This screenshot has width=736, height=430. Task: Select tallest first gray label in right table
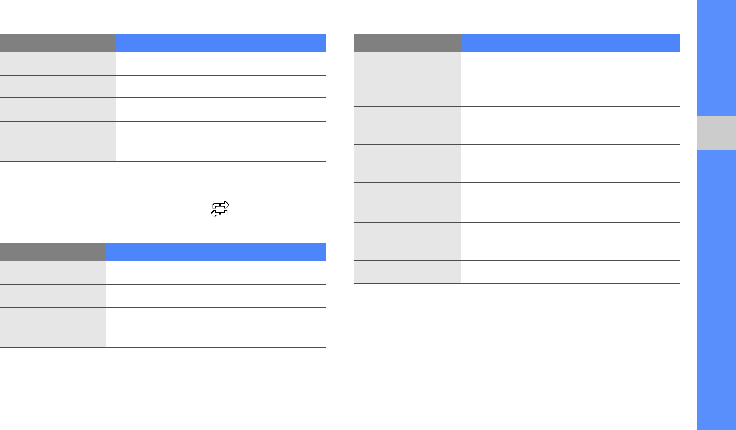pos(407,78)
